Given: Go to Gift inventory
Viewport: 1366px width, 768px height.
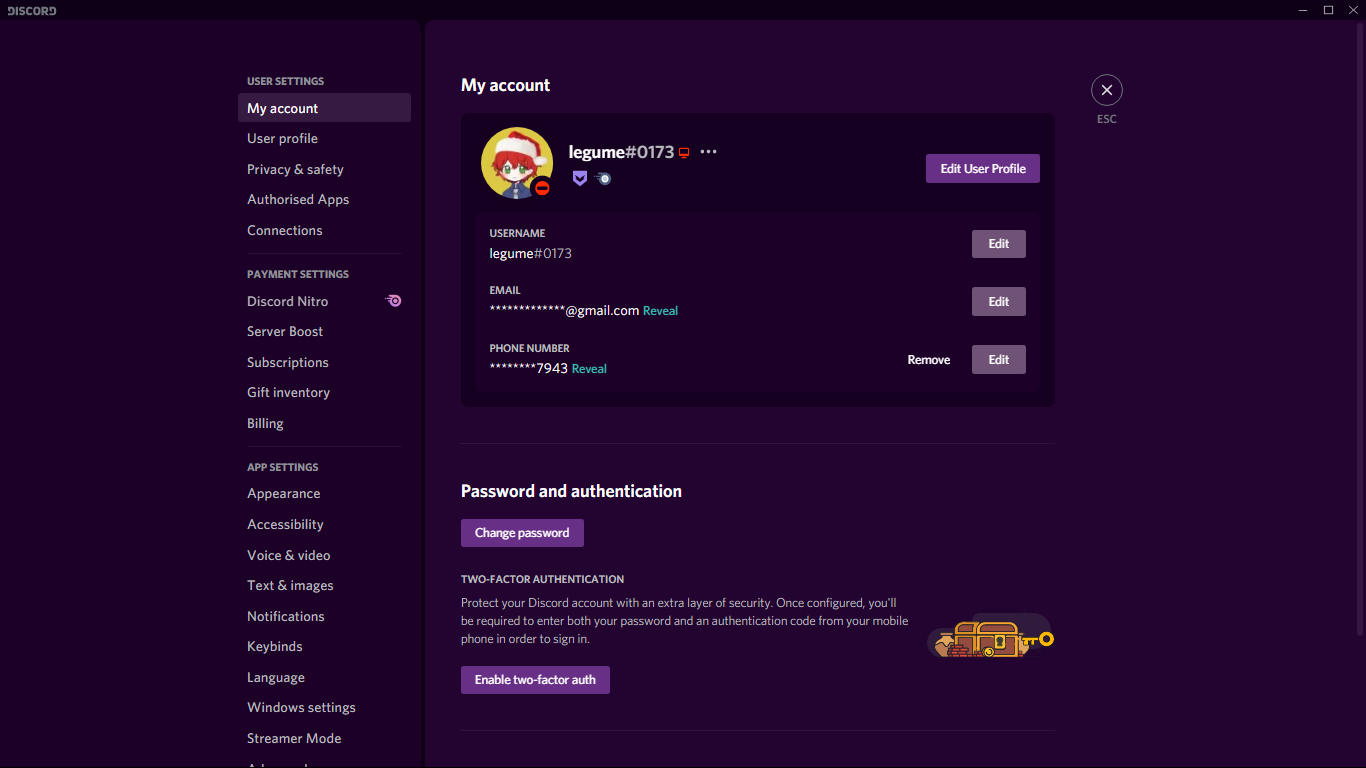Looking at the screenshot, I should point(324,392).
